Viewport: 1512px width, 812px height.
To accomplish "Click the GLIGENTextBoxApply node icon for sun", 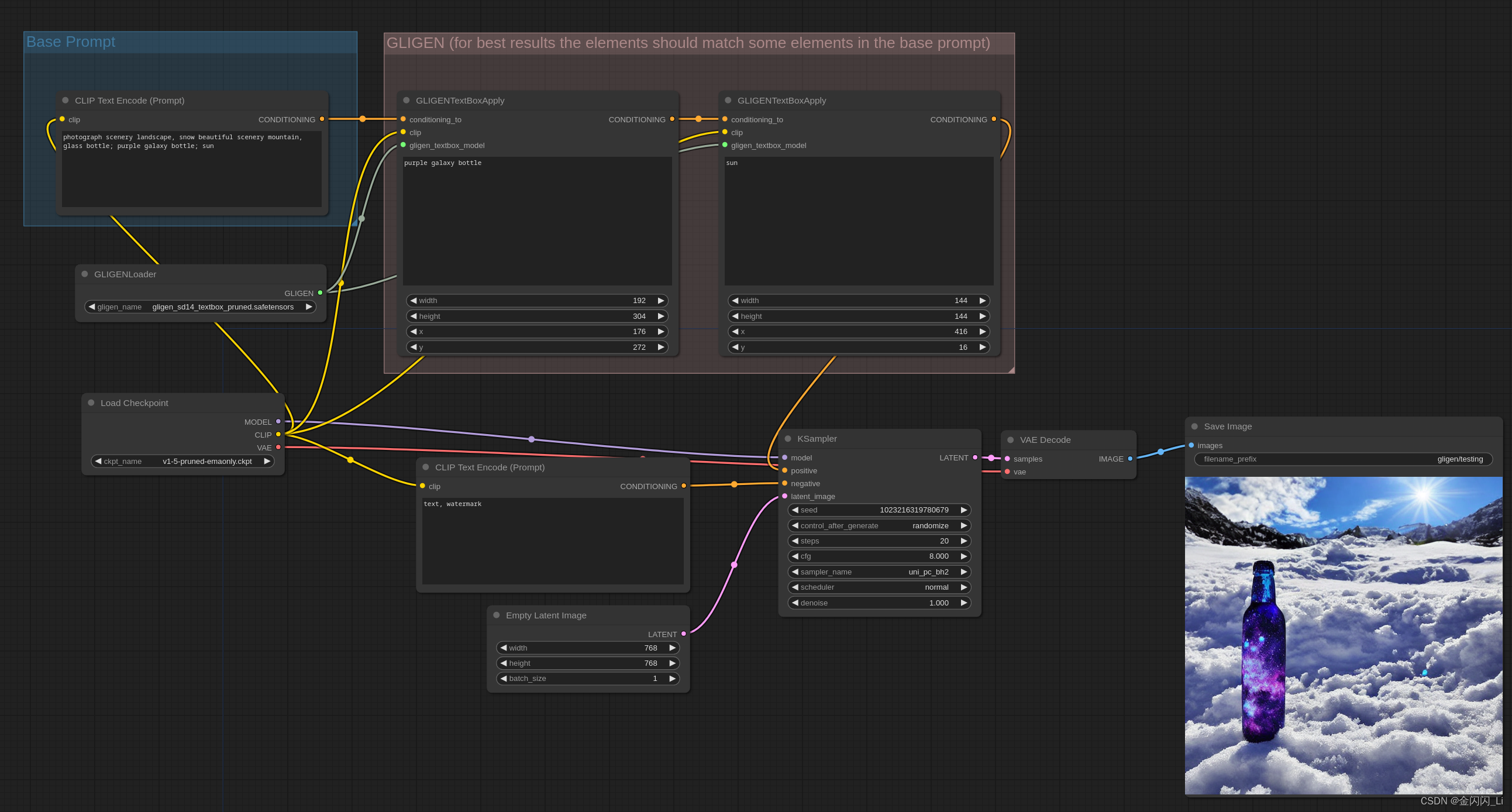I will [x=726, y=100].
